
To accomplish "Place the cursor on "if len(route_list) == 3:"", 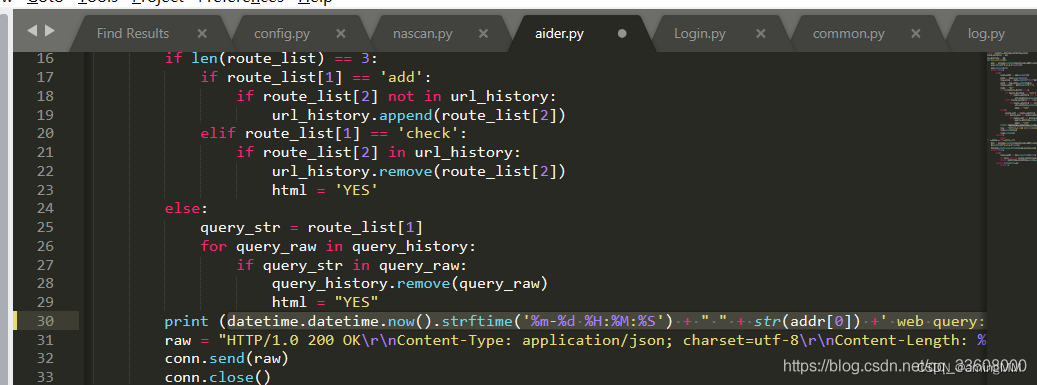I will point(271,58).
